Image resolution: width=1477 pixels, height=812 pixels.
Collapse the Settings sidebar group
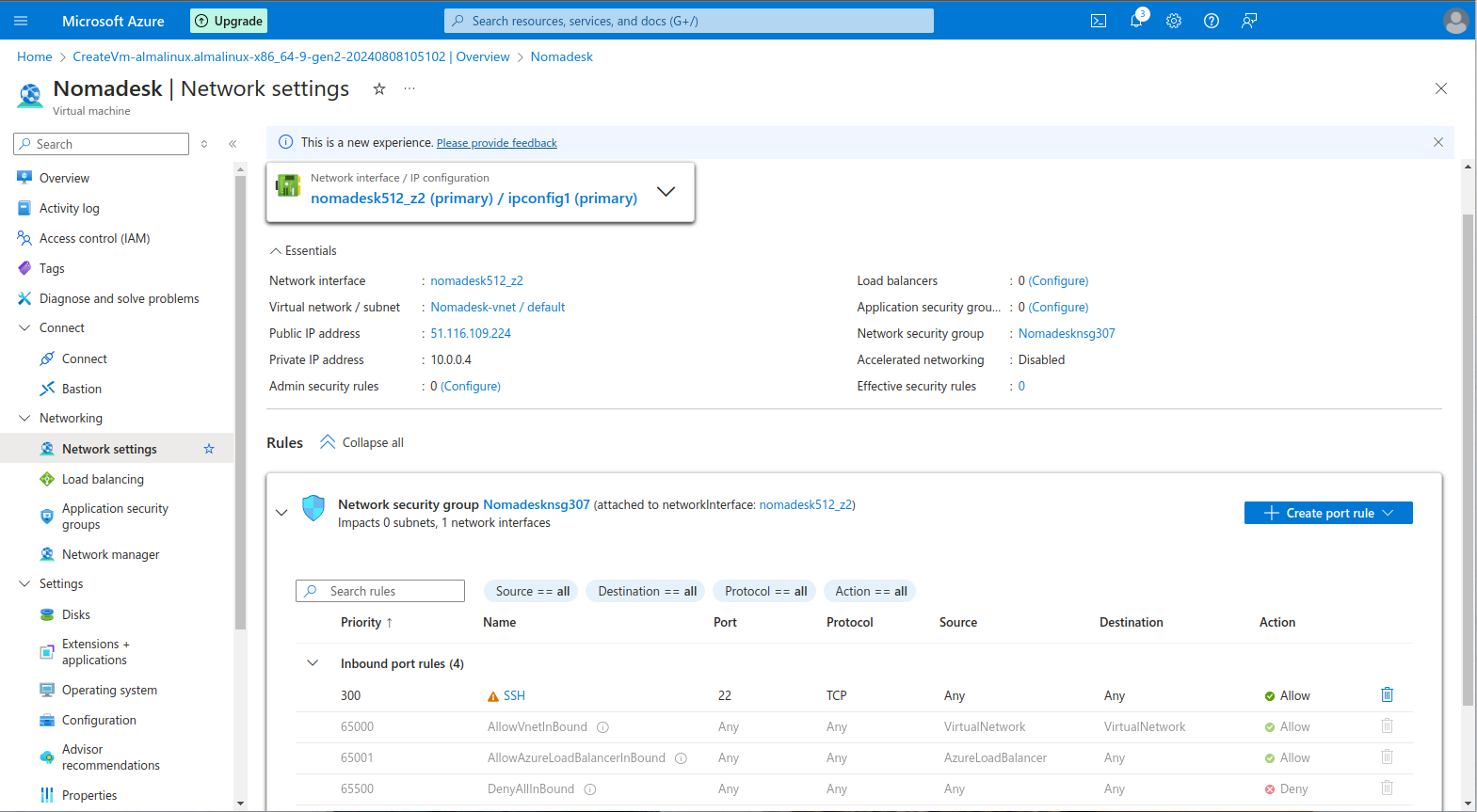coord(24,583)
